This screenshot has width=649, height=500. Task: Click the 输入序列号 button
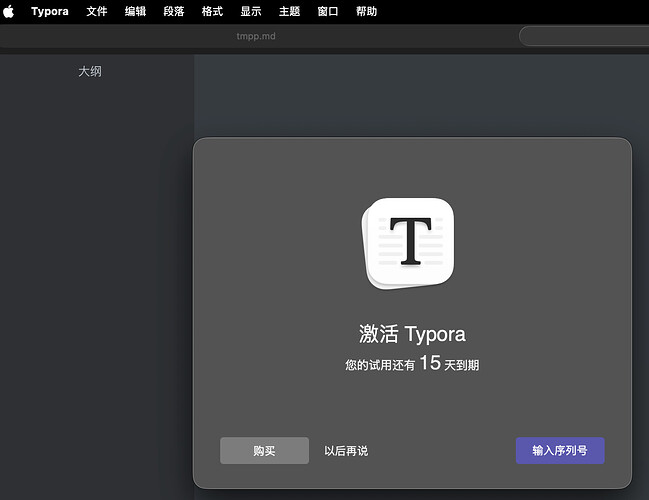click(x=560, y=450)
